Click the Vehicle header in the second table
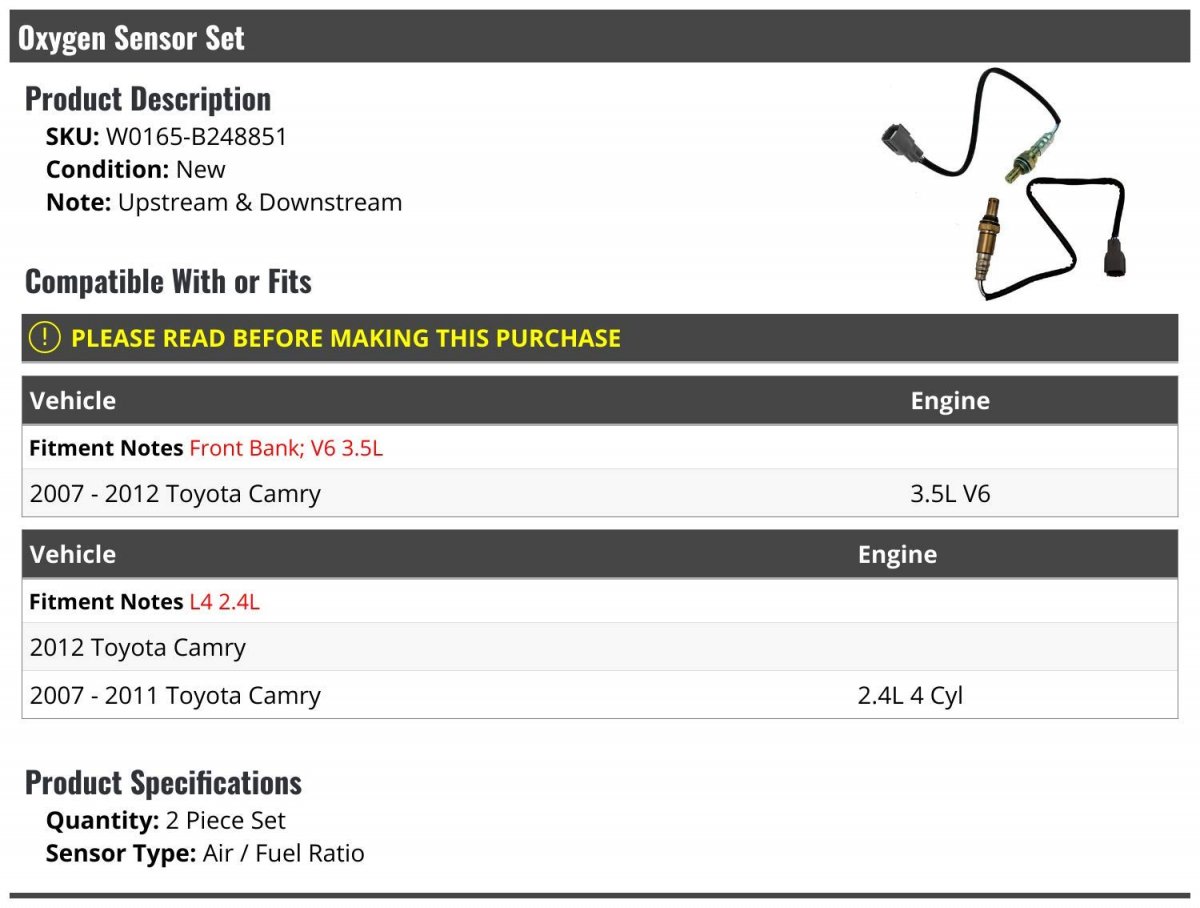 point(73,555)
